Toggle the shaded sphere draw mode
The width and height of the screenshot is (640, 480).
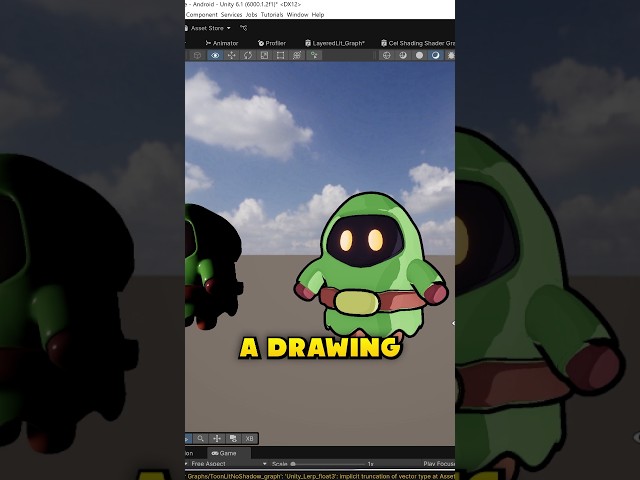pyautogui.click(x=436, y=56)
